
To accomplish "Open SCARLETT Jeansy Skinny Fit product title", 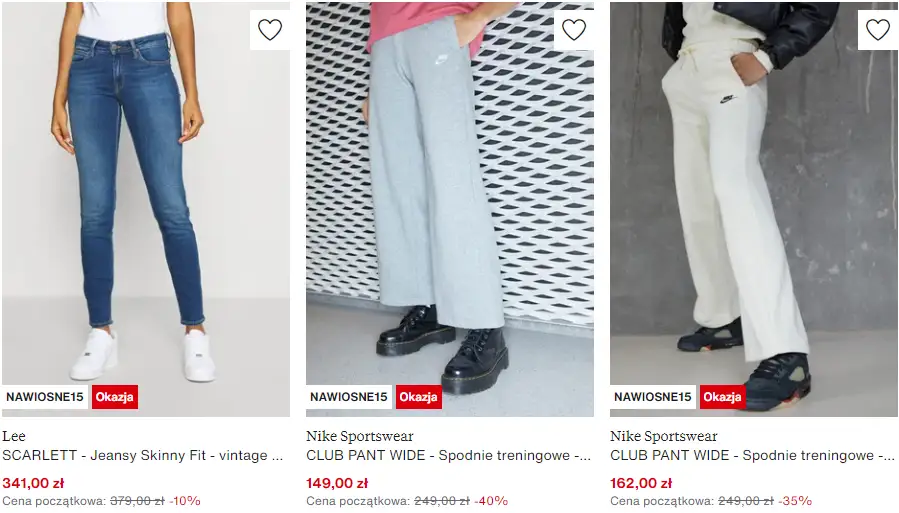I will (x=143, y=456).
